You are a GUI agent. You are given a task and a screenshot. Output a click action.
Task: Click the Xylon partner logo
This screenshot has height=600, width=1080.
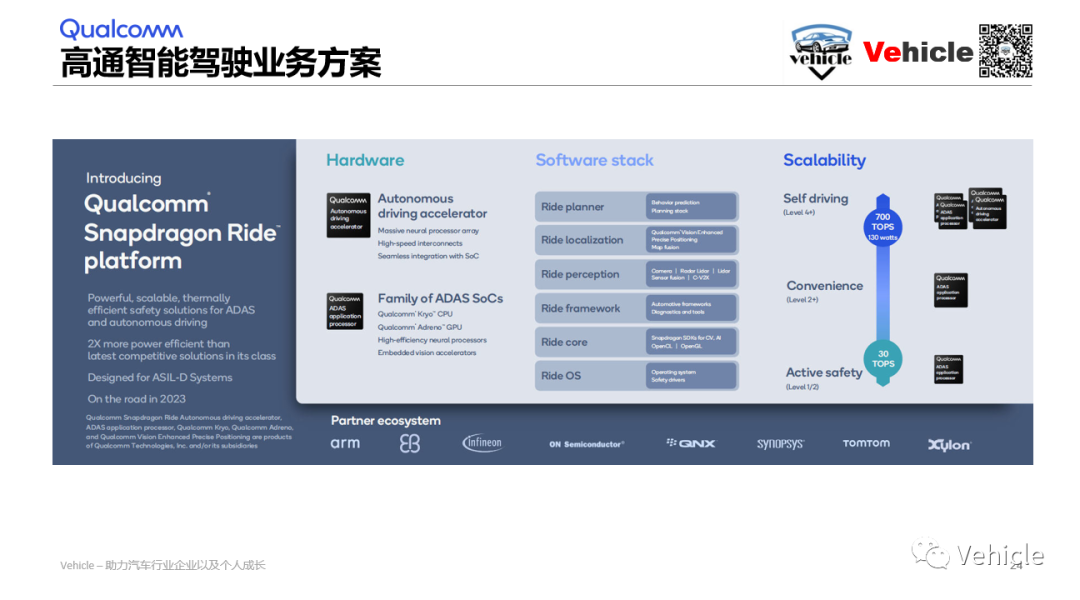pos(949,445)
